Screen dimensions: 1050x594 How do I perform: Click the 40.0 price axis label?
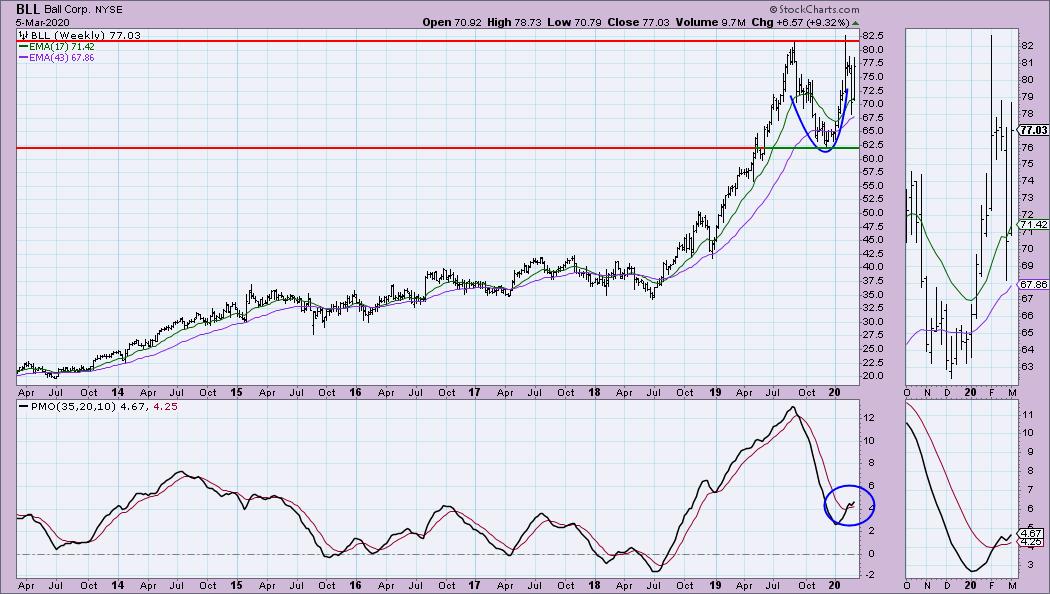point(873,267)
